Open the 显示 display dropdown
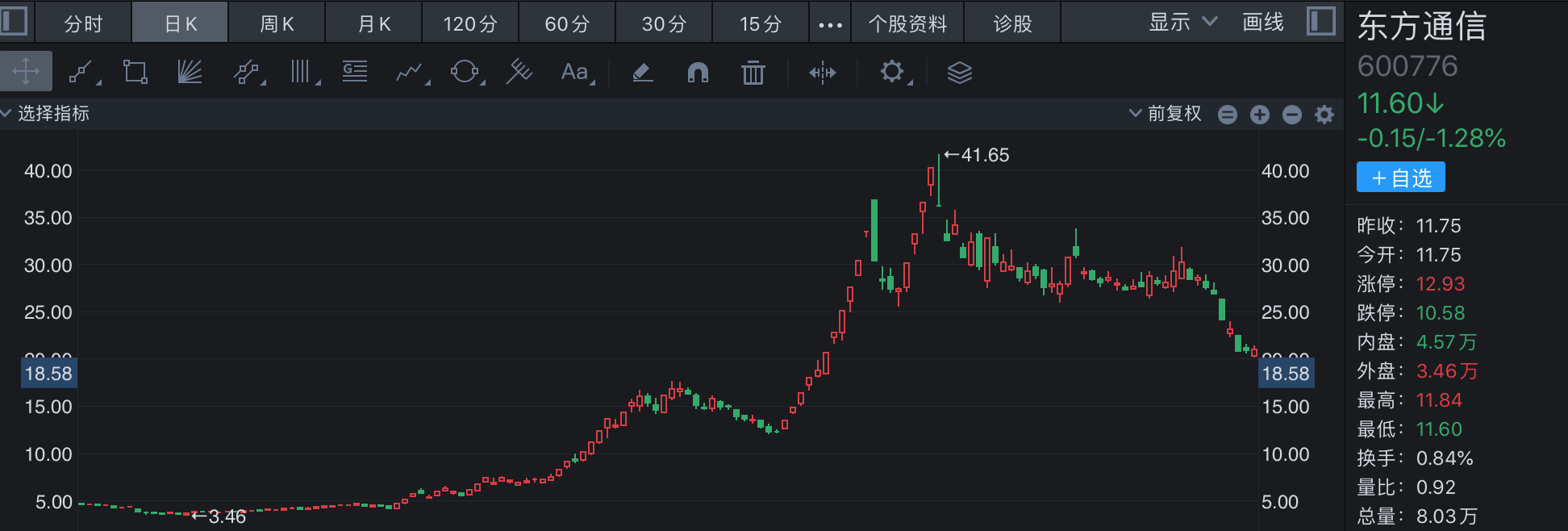The image size is (1568, 531). [x=1182, y=23]
